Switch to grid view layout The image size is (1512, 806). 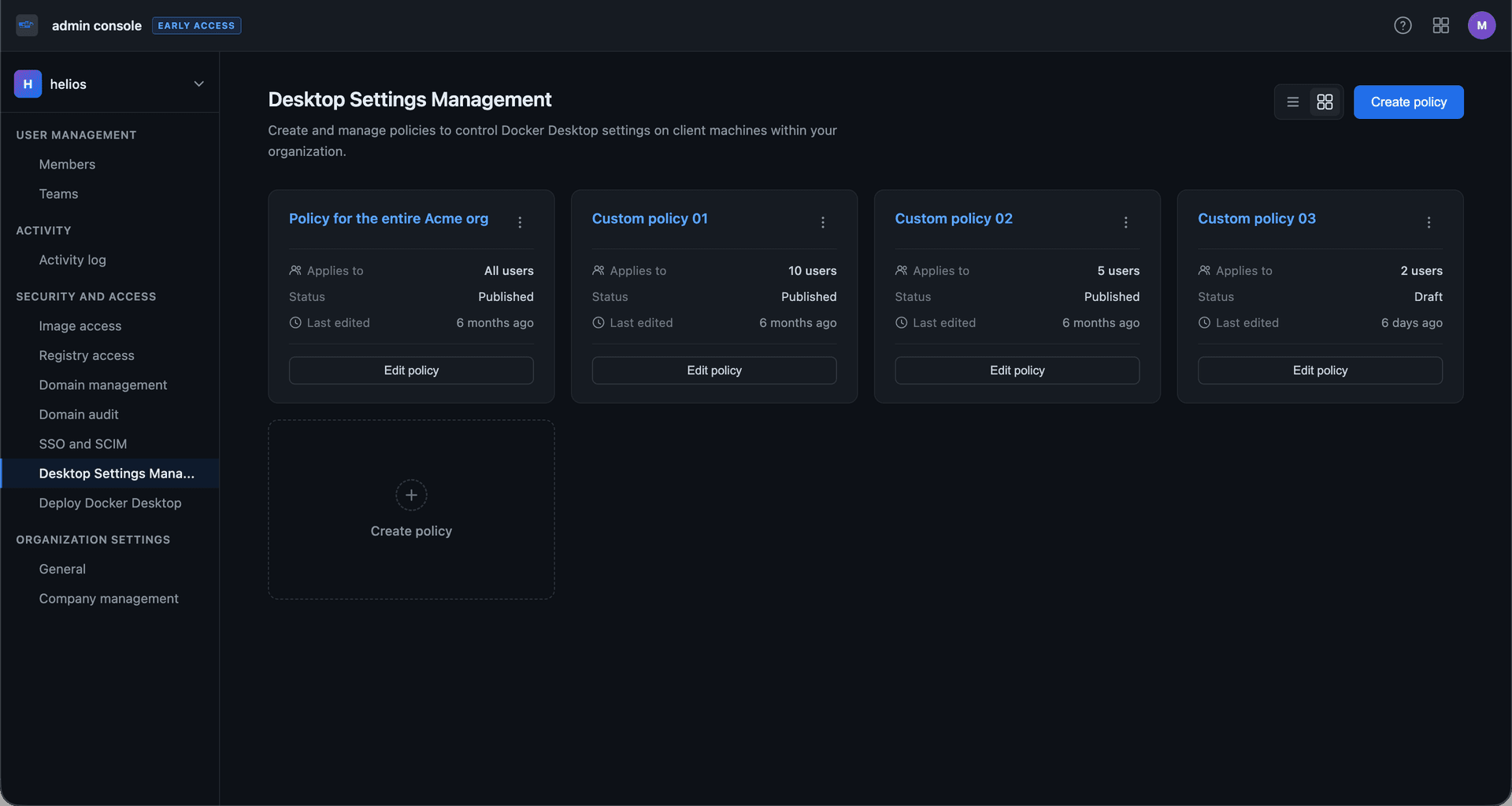pos(1325,102)
